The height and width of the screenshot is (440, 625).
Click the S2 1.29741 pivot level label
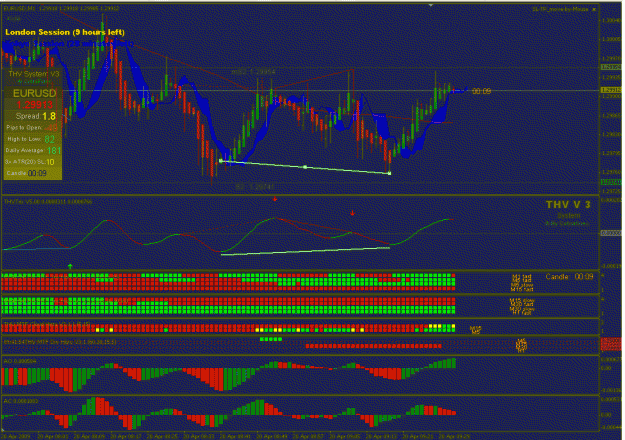255,187
